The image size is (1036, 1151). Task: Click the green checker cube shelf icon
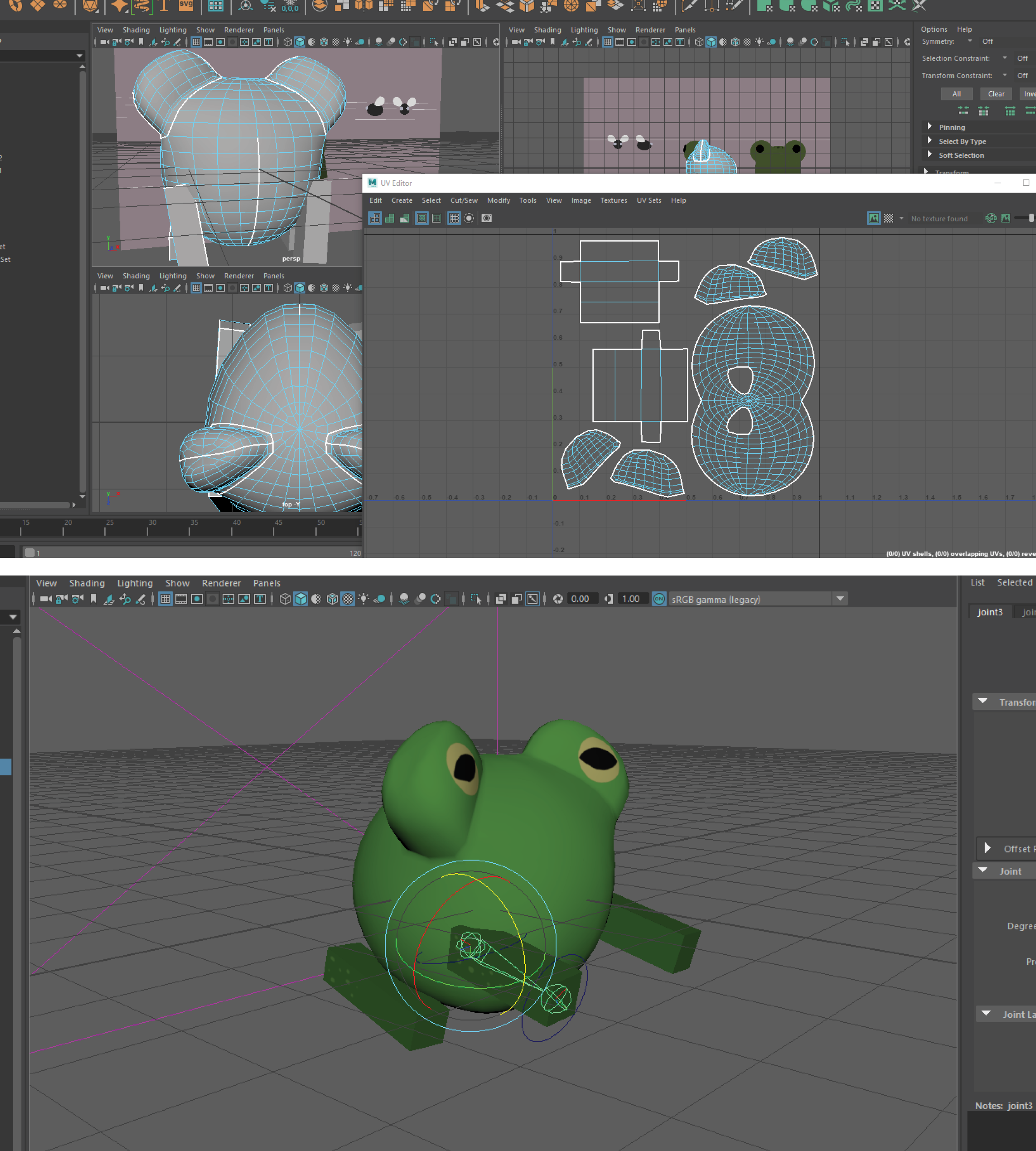click(x=831, y=6)
